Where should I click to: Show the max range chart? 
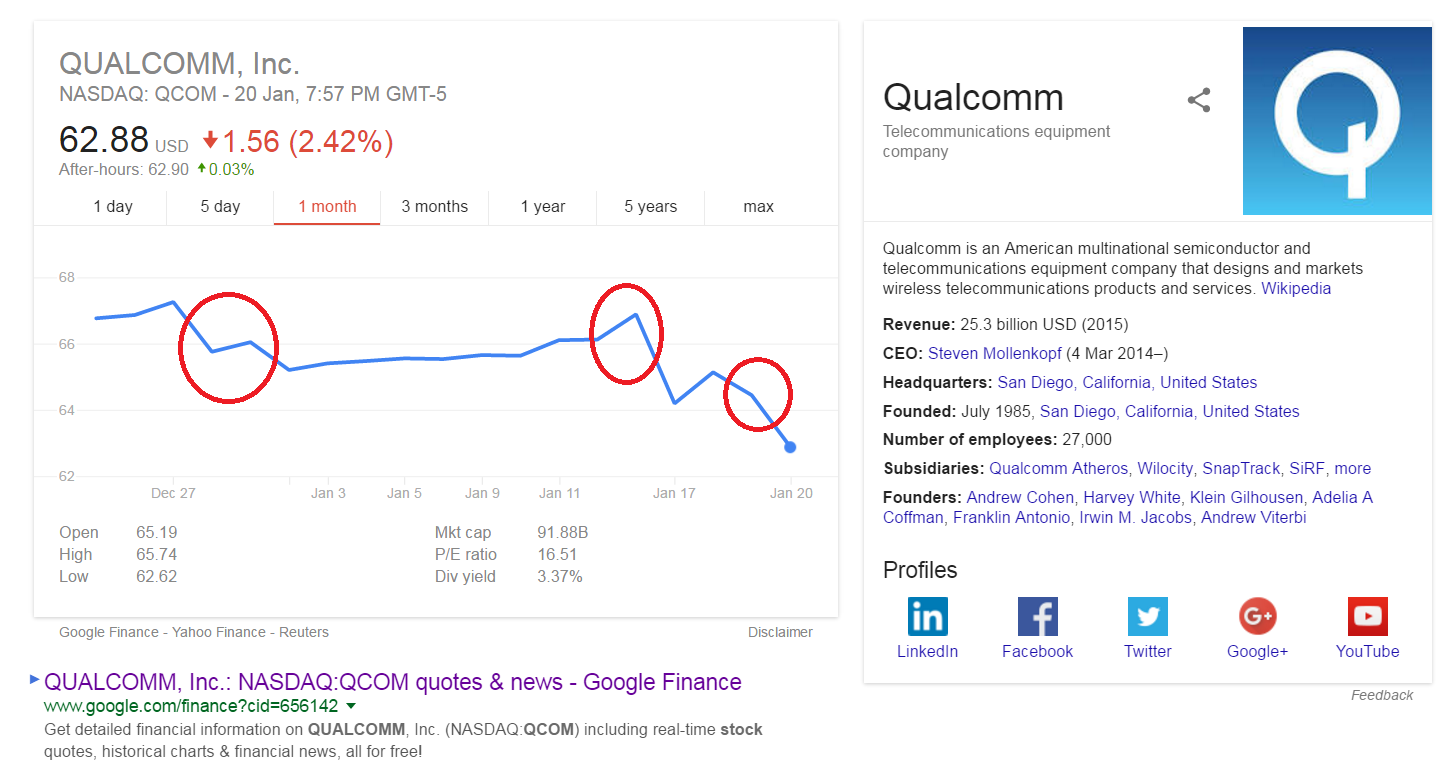(759, 206)
